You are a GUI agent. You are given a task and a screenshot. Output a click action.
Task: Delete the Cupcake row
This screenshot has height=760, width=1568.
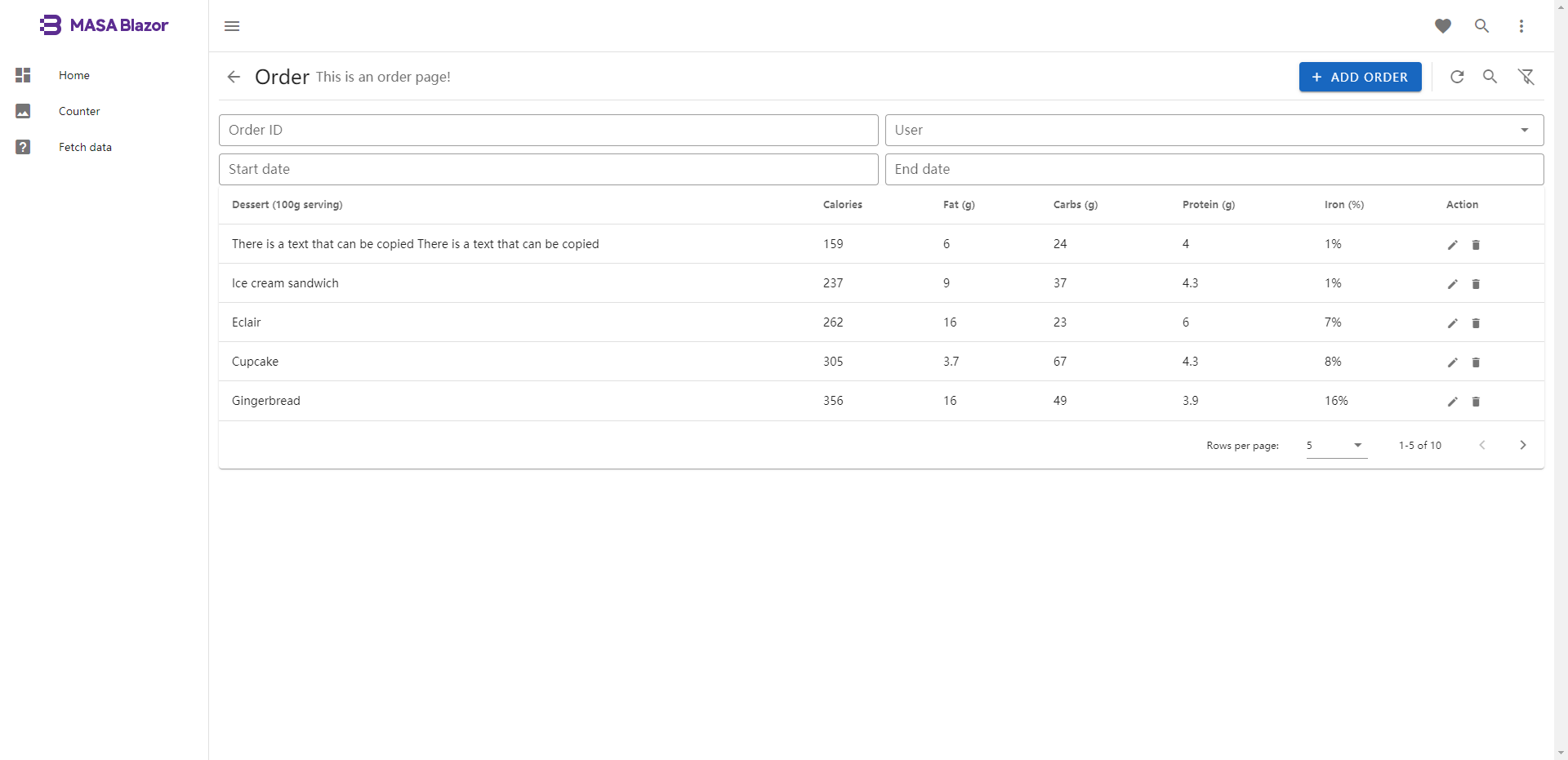pos(1476,362)
